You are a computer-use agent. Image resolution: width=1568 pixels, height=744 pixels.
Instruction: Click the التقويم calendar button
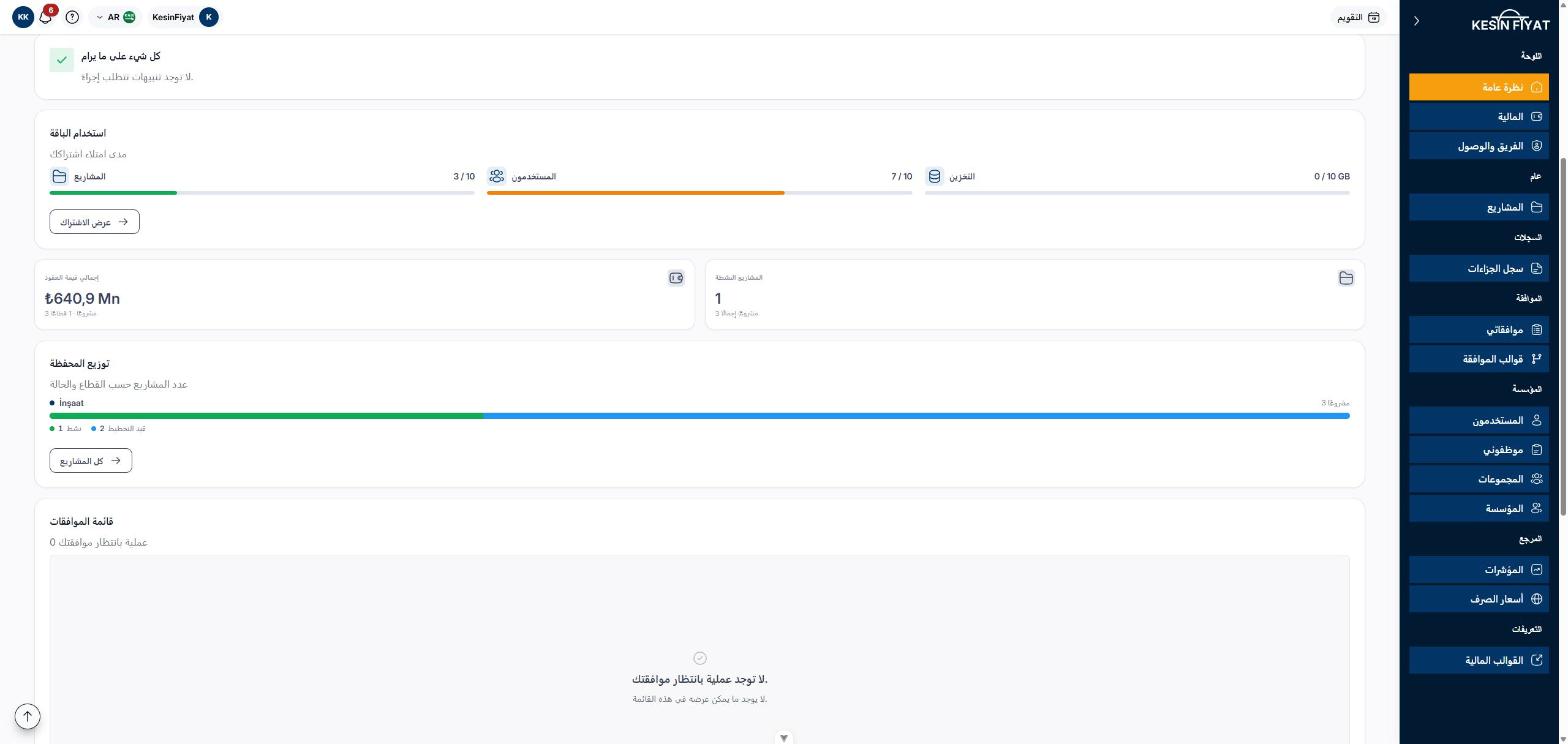tap(1358, 17)
